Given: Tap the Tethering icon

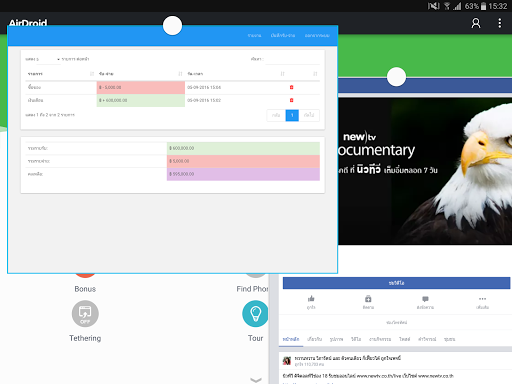Looking at the screenshot, I should 85,314.
